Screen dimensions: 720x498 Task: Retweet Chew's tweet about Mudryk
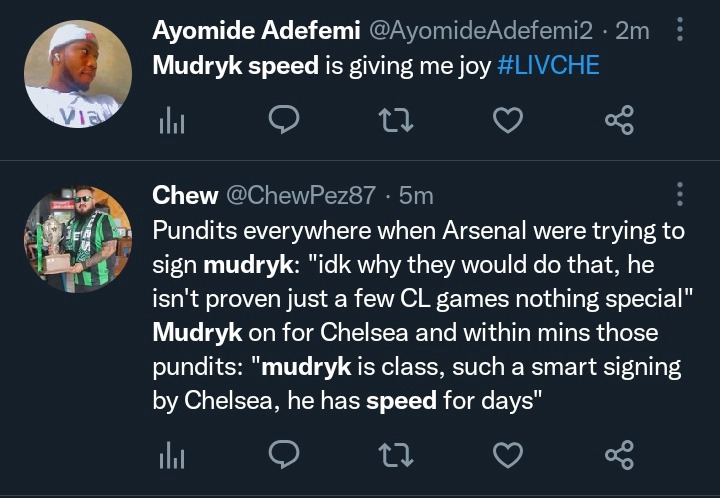point(398,456)
